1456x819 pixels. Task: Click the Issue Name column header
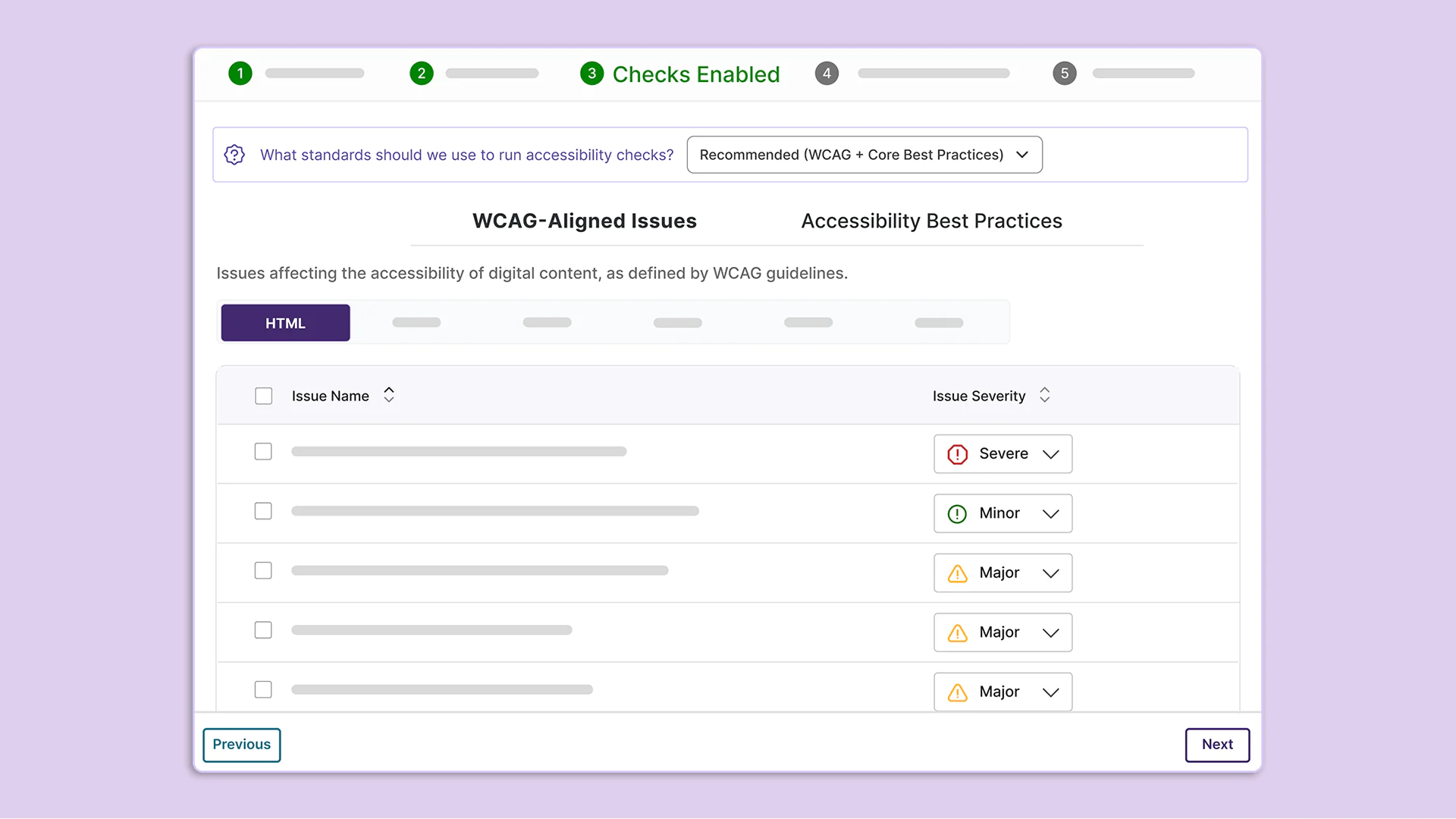coord(331,396)
